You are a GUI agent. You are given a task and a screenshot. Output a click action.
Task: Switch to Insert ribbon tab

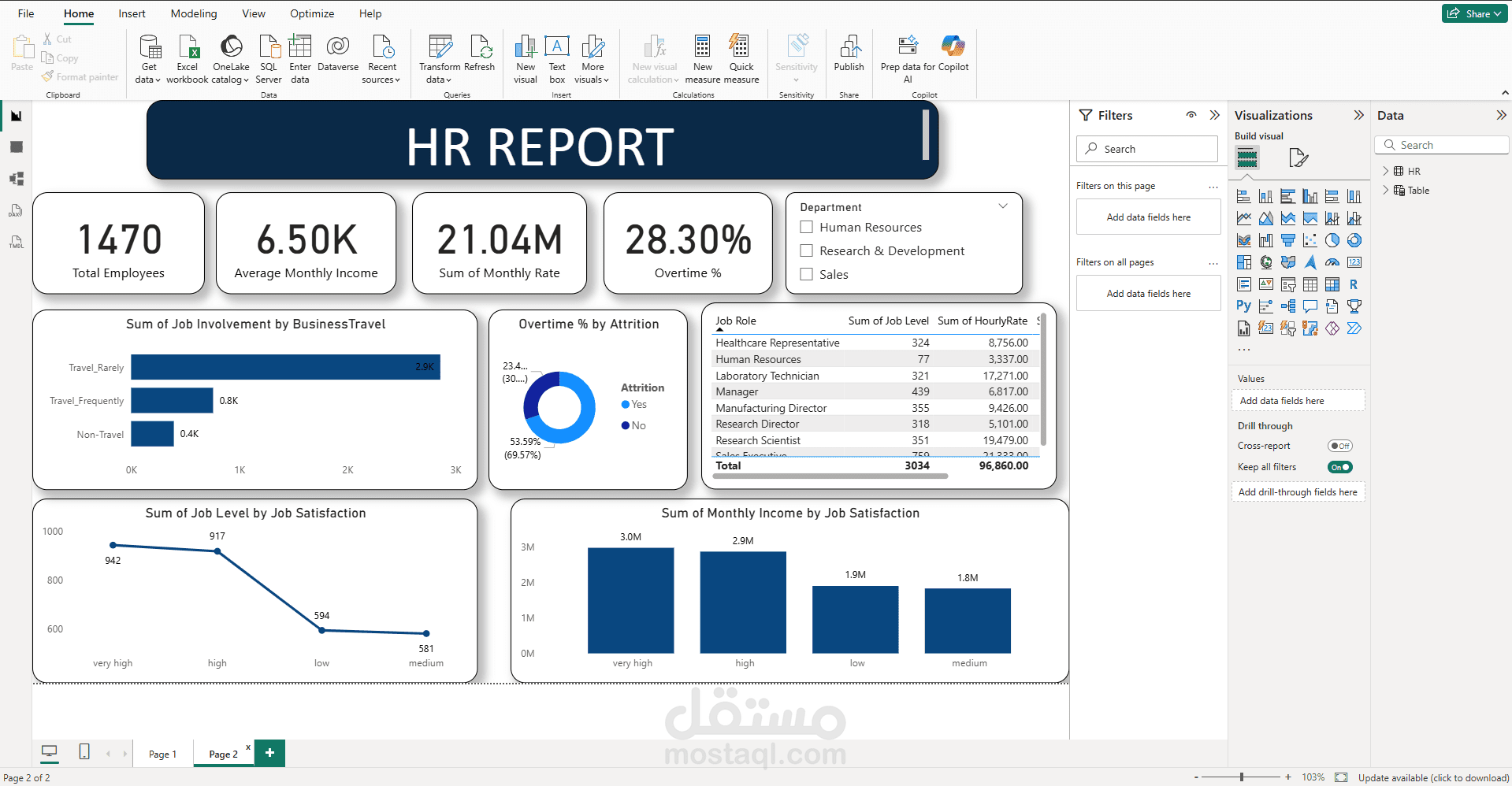click(x=132, y=13)
